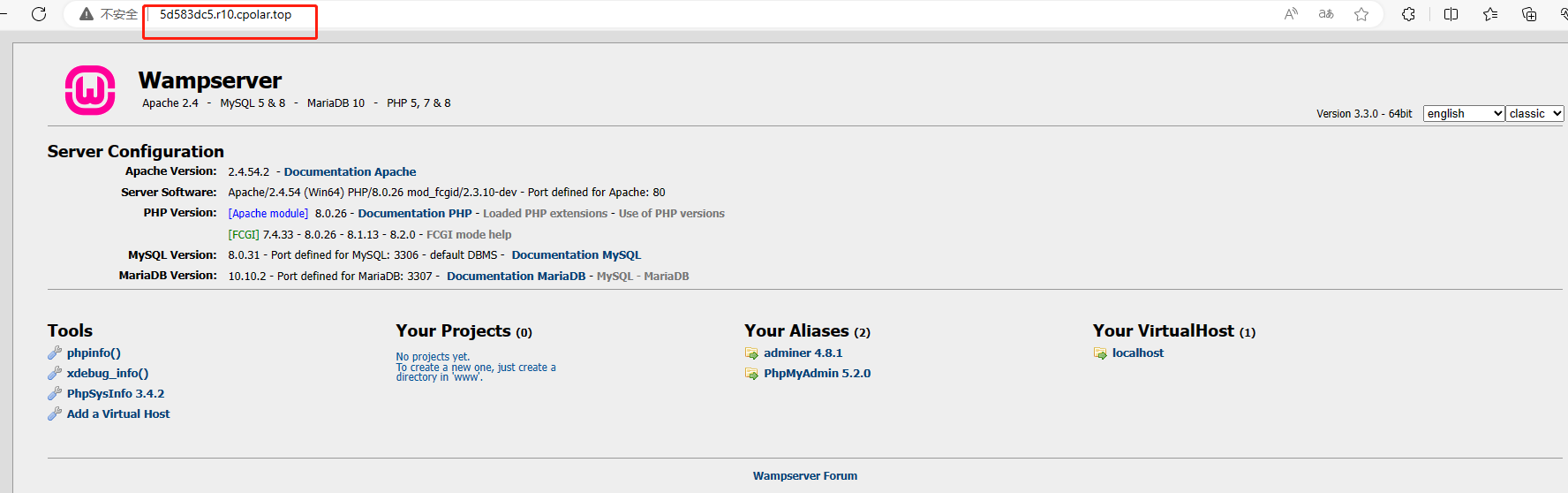Image resolution: width=1568 pixels, height=493 pixels.
Task: Click the Your Projects (0) heading
Action: click(464, 330)
